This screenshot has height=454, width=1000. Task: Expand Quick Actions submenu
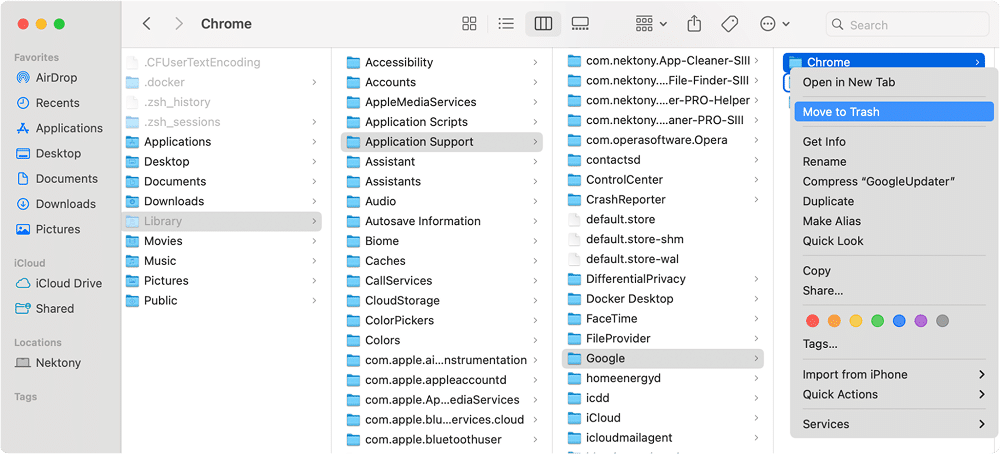click(893, 394)
